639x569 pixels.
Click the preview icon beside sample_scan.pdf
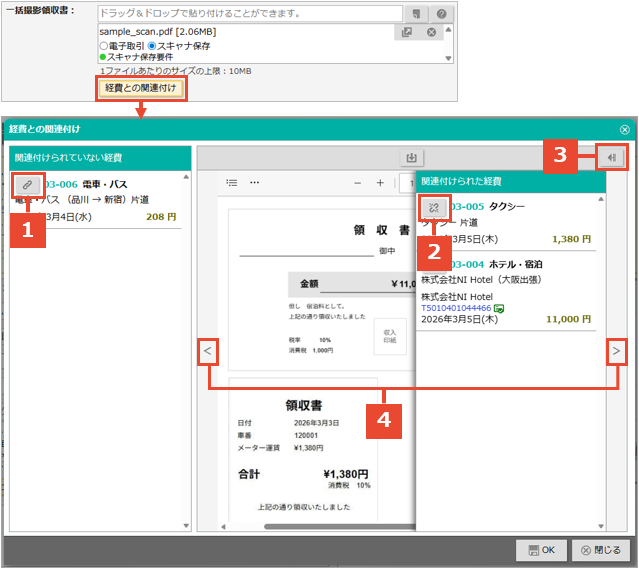(x=407, y=33)
